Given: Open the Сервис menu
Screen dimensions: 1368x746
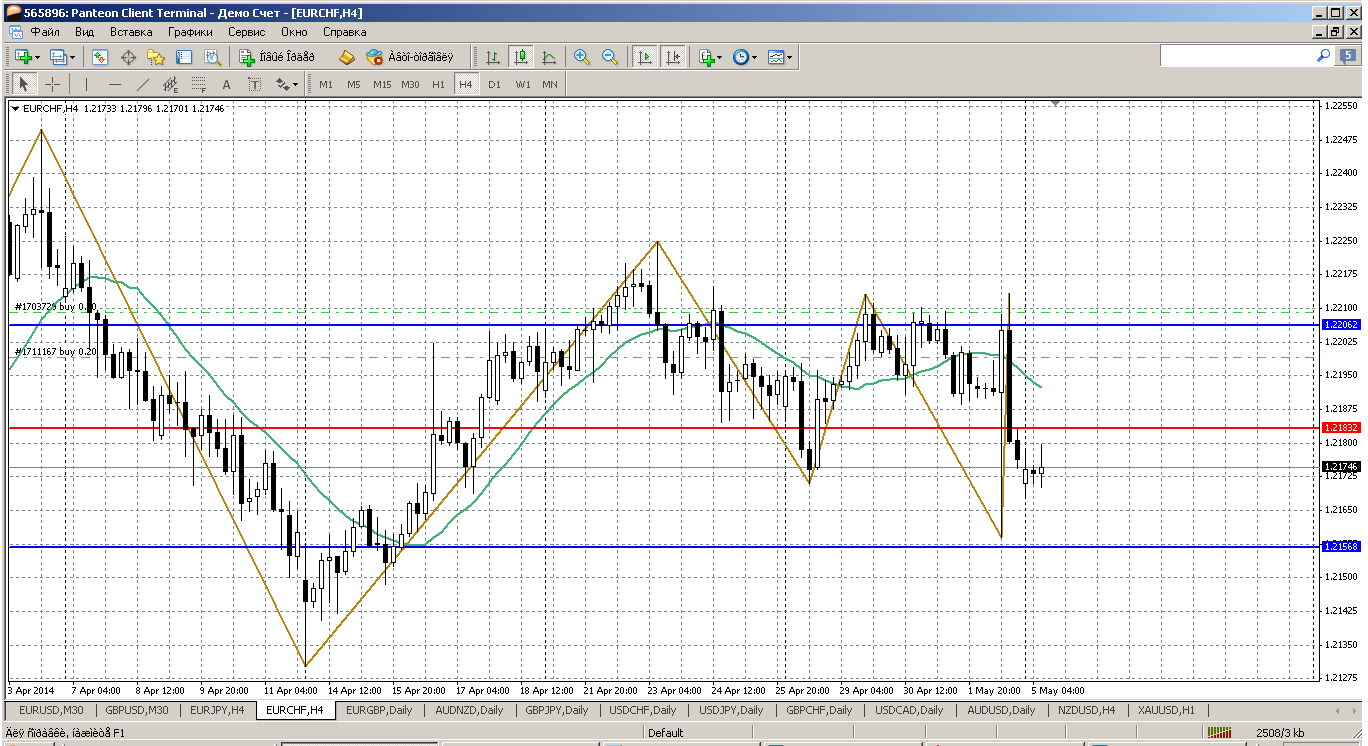Looking at the screenshot, I should [246, 32].
